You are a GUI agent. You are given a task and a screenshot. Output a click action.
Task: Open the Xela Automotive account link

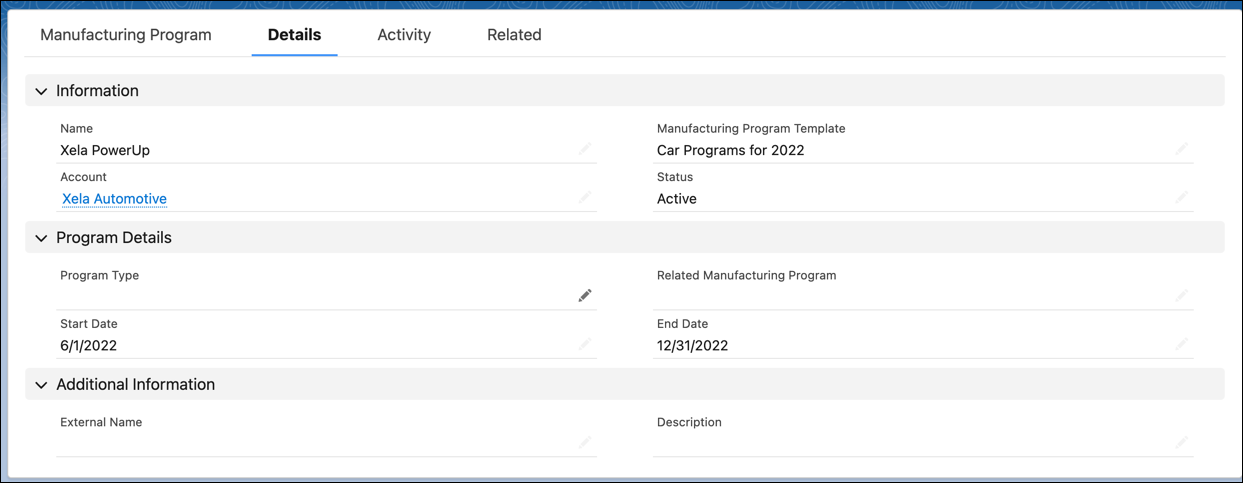(x=114, y=199)
